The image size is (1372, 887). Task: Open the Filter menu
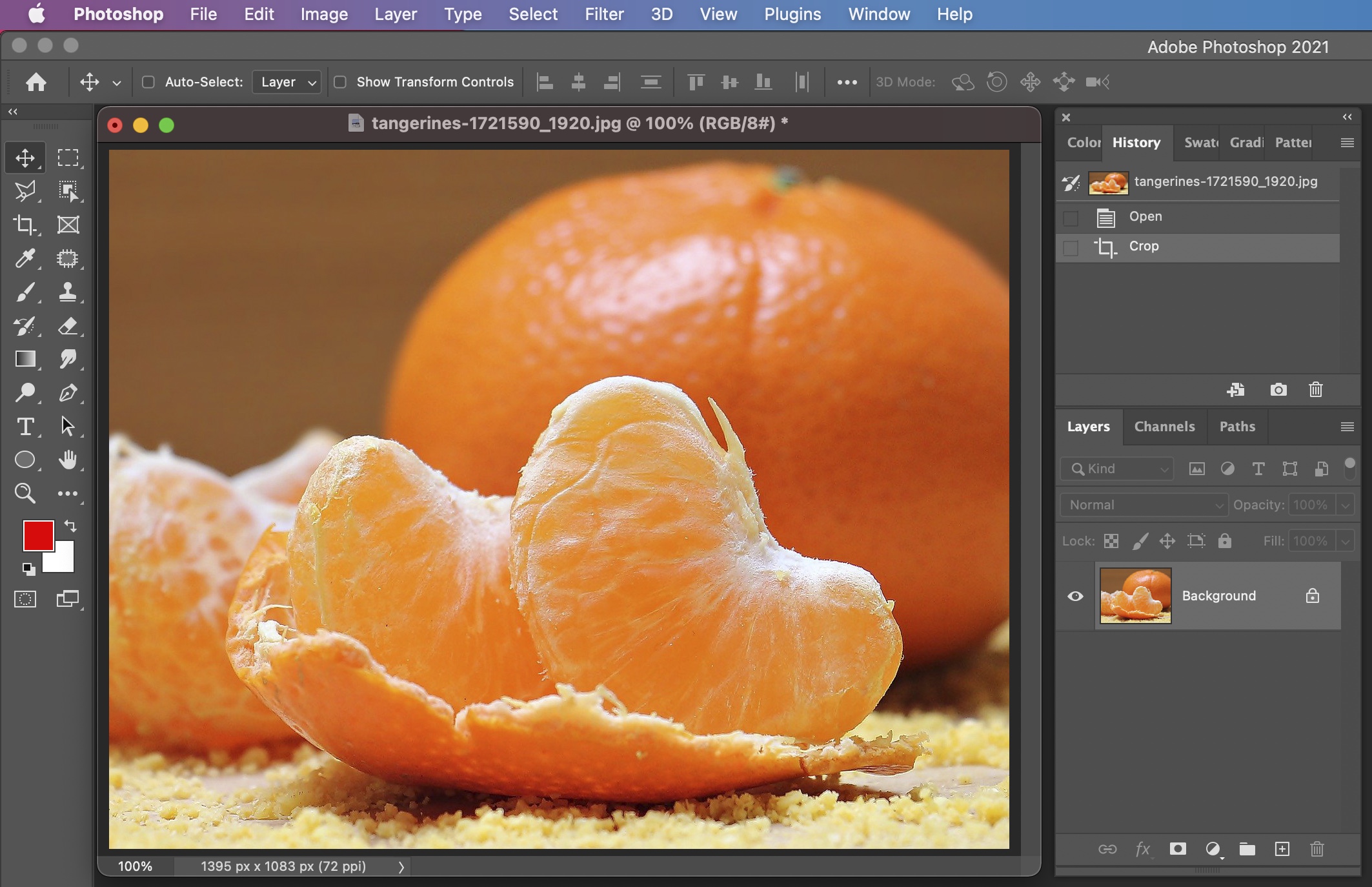[604, 14]
